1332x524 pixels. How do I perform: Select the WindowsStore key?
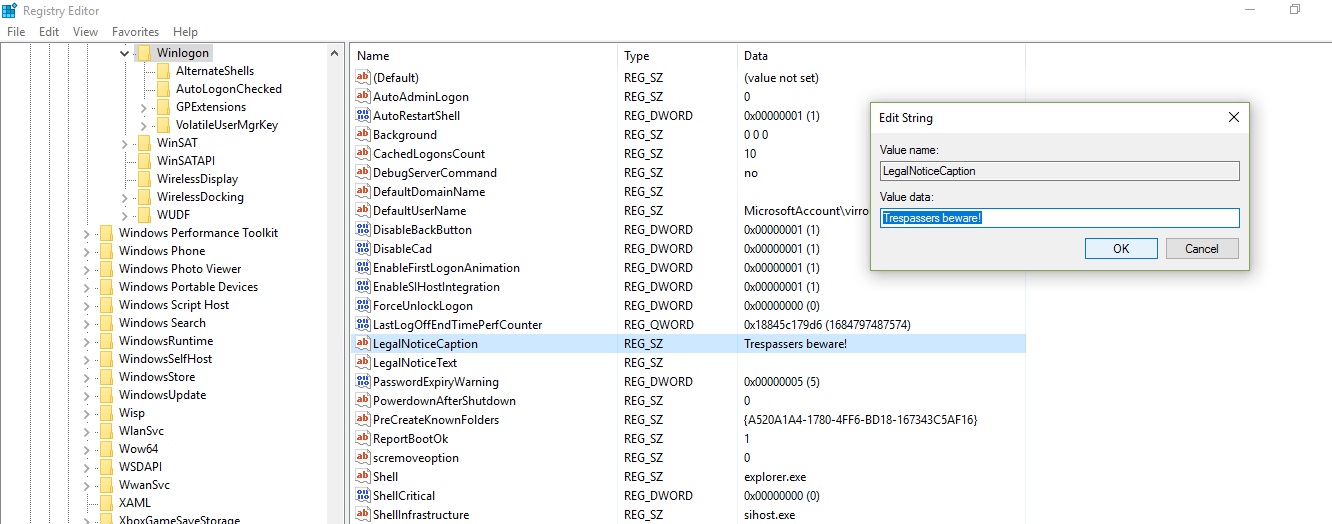click(x=157, y=377)
